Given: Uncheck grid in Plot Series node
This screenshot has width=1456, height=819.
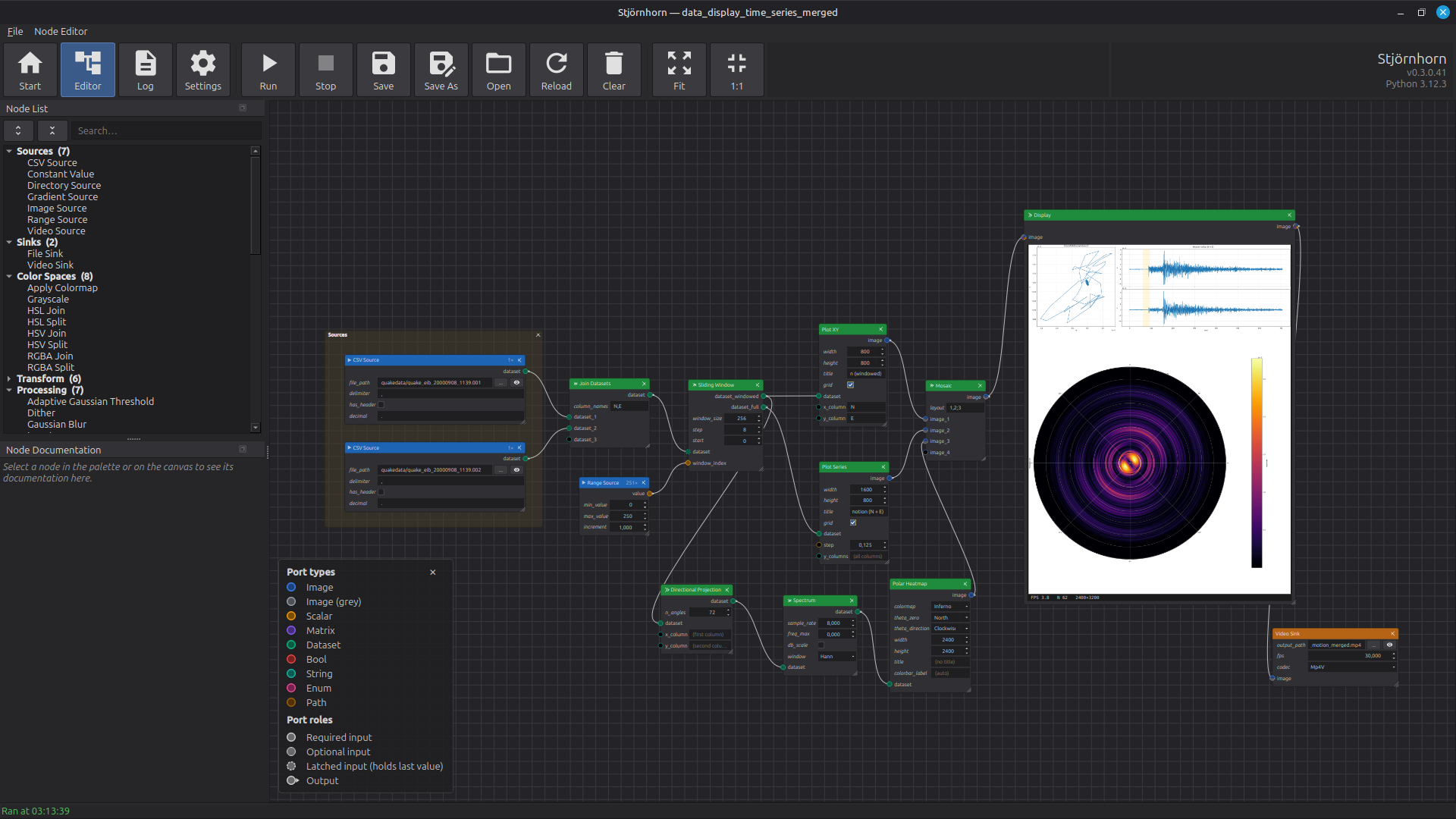Looking at the screenshot, I should click(853, 522).
